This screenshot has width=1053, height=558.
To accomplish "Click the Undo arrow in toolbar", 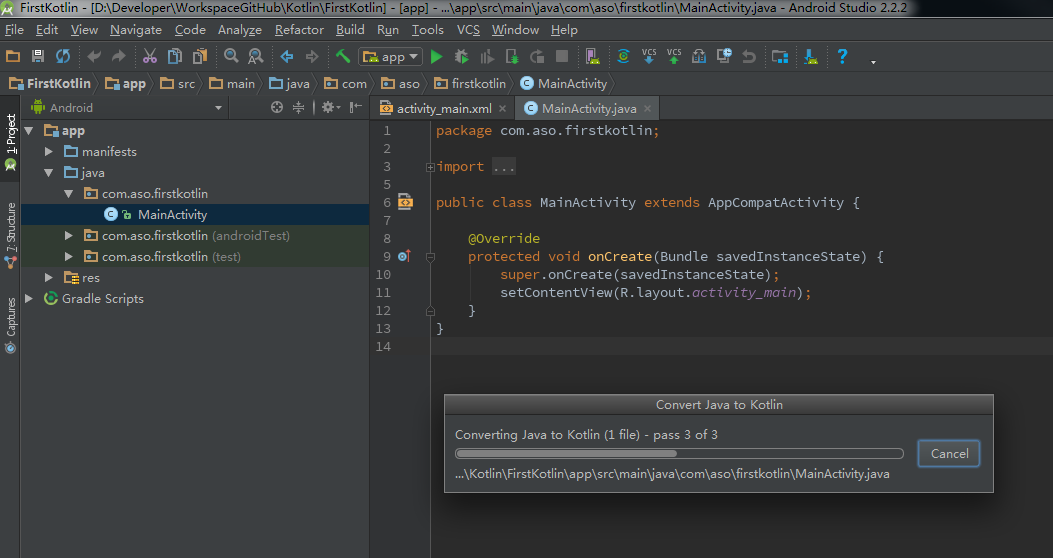I will coord(94,56).
